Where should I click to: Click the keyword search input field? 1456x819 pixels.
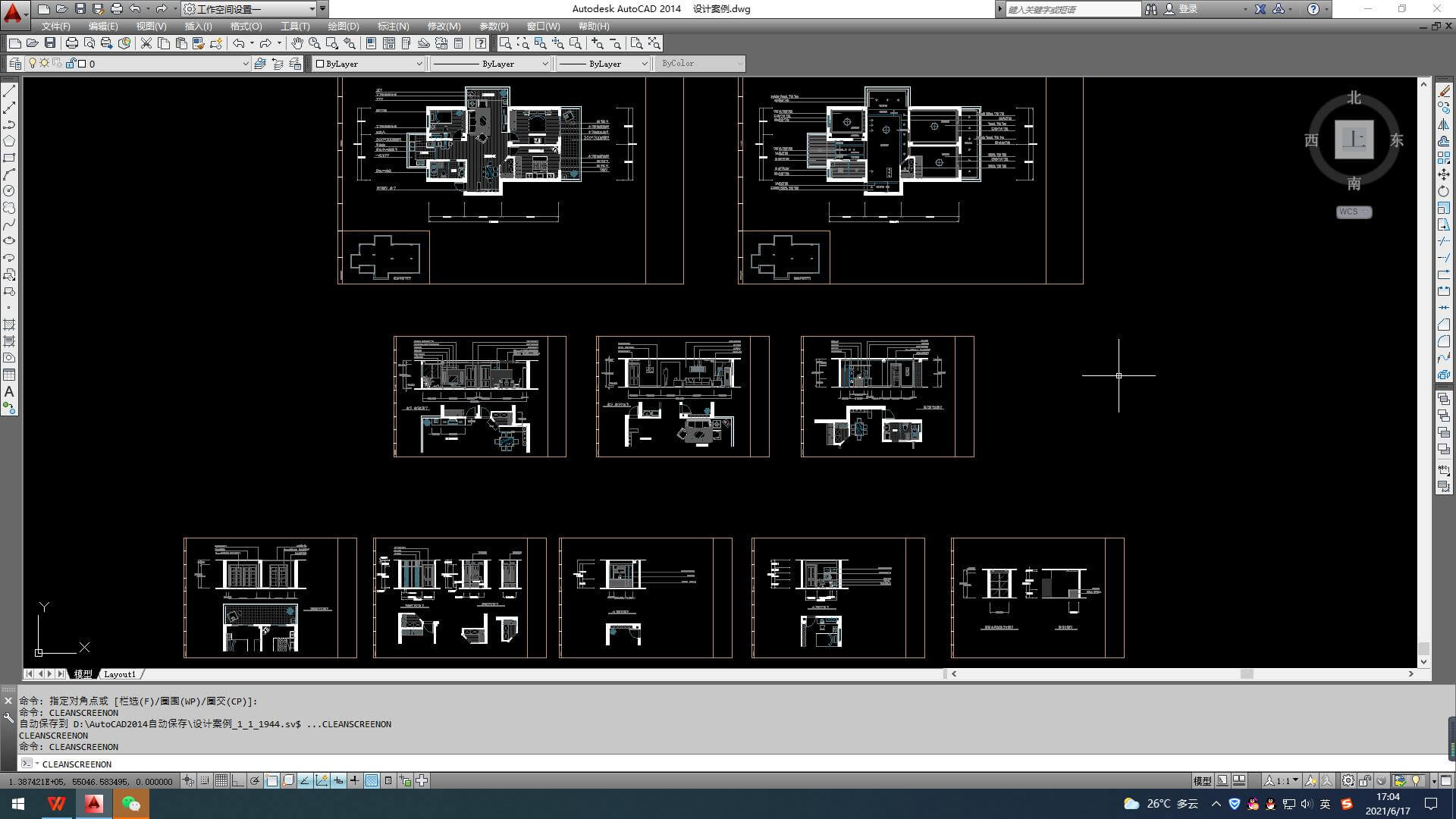point(1072,9)
